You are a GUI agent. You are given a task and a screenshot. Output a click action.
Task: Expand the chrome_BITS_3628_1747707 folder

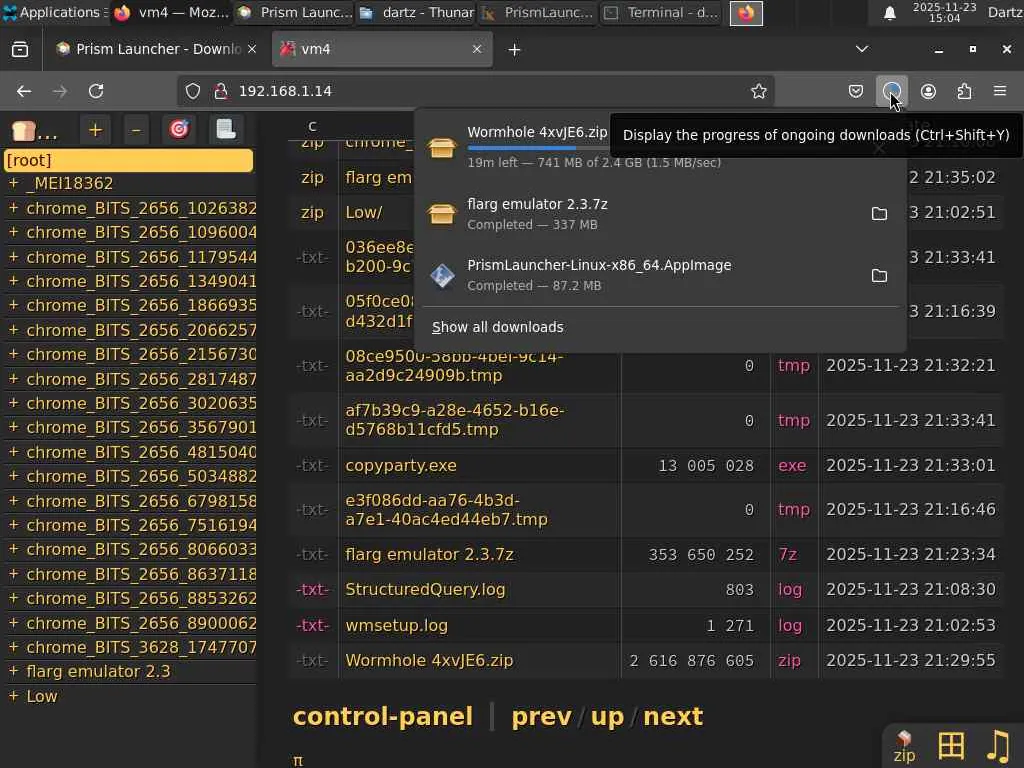coord(13,647)
